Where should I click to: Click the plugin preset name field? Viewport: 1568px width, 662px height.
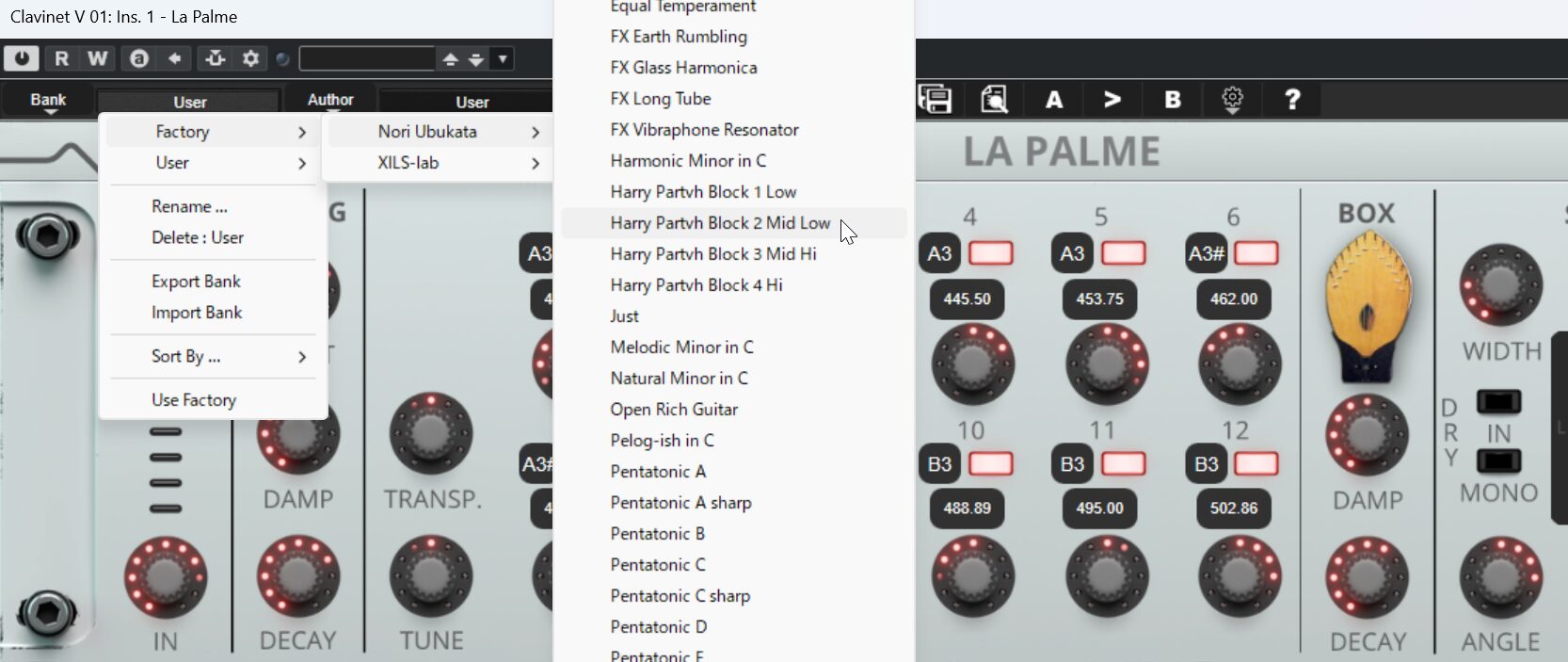367,59
